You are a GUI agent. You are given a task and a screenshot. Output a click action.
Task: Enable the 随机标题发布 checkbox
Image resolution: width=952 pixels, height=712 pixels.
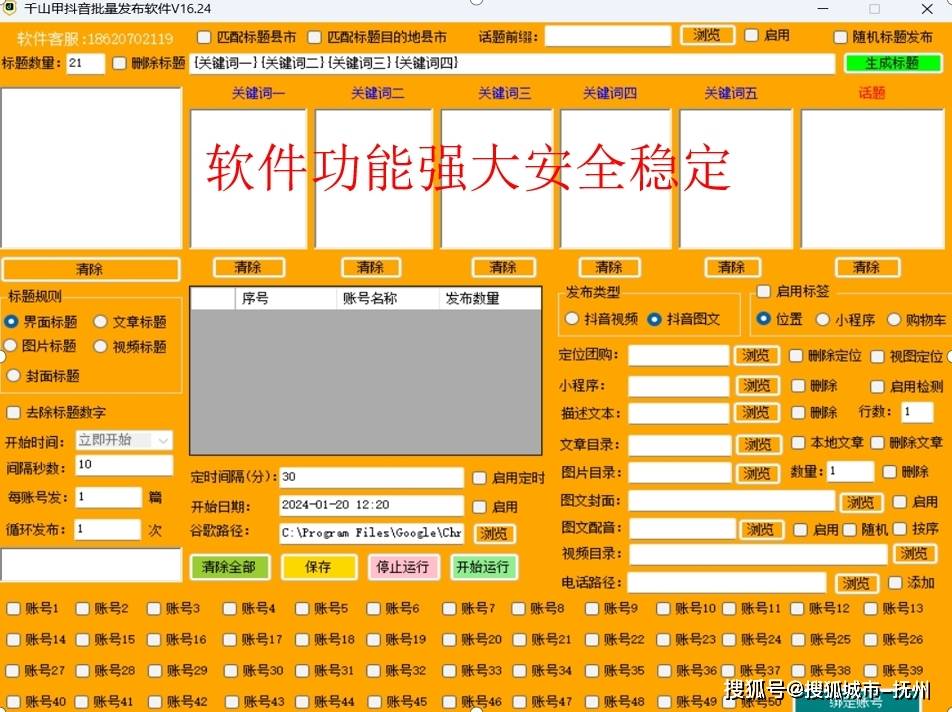coord(840,38)
